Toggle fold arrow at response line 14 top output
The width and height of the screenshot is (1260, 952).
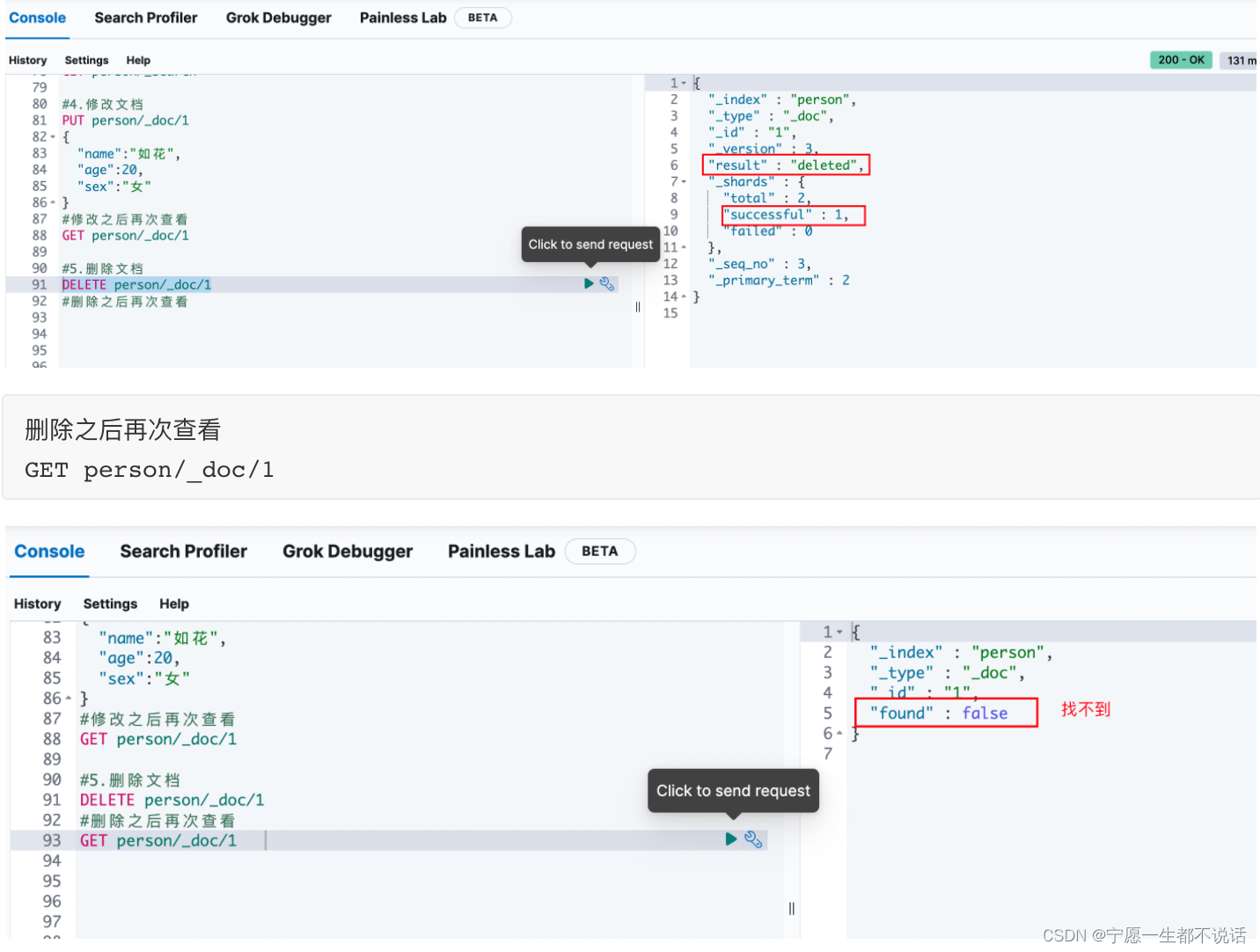(x=684, y=297)
